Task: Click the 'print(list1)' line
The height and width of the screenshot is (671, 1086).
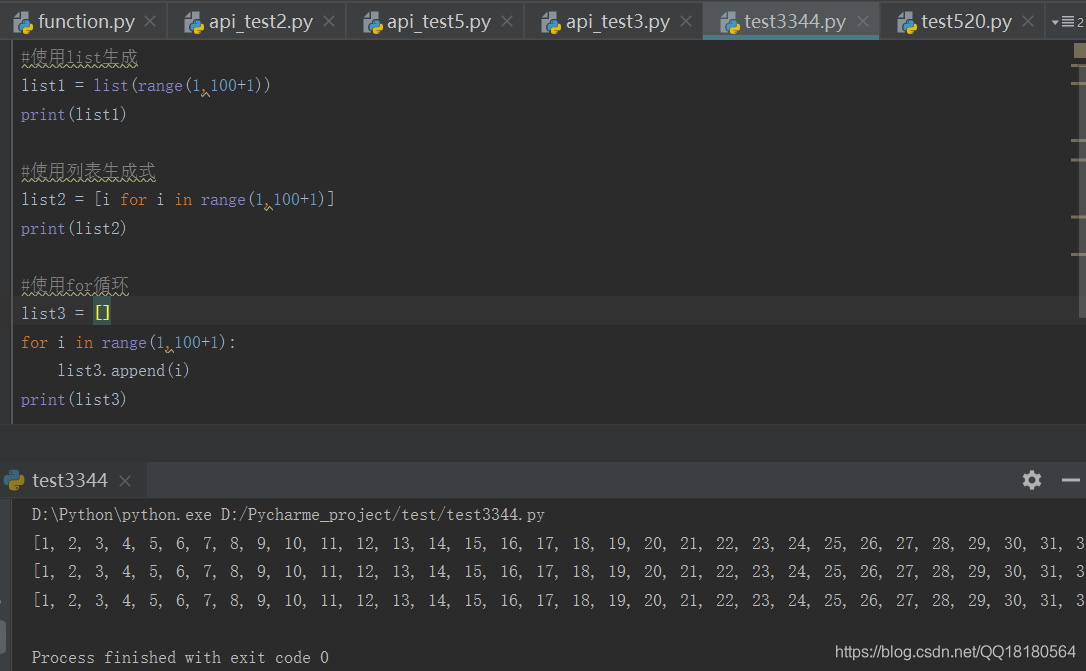Action: [73, 114]
